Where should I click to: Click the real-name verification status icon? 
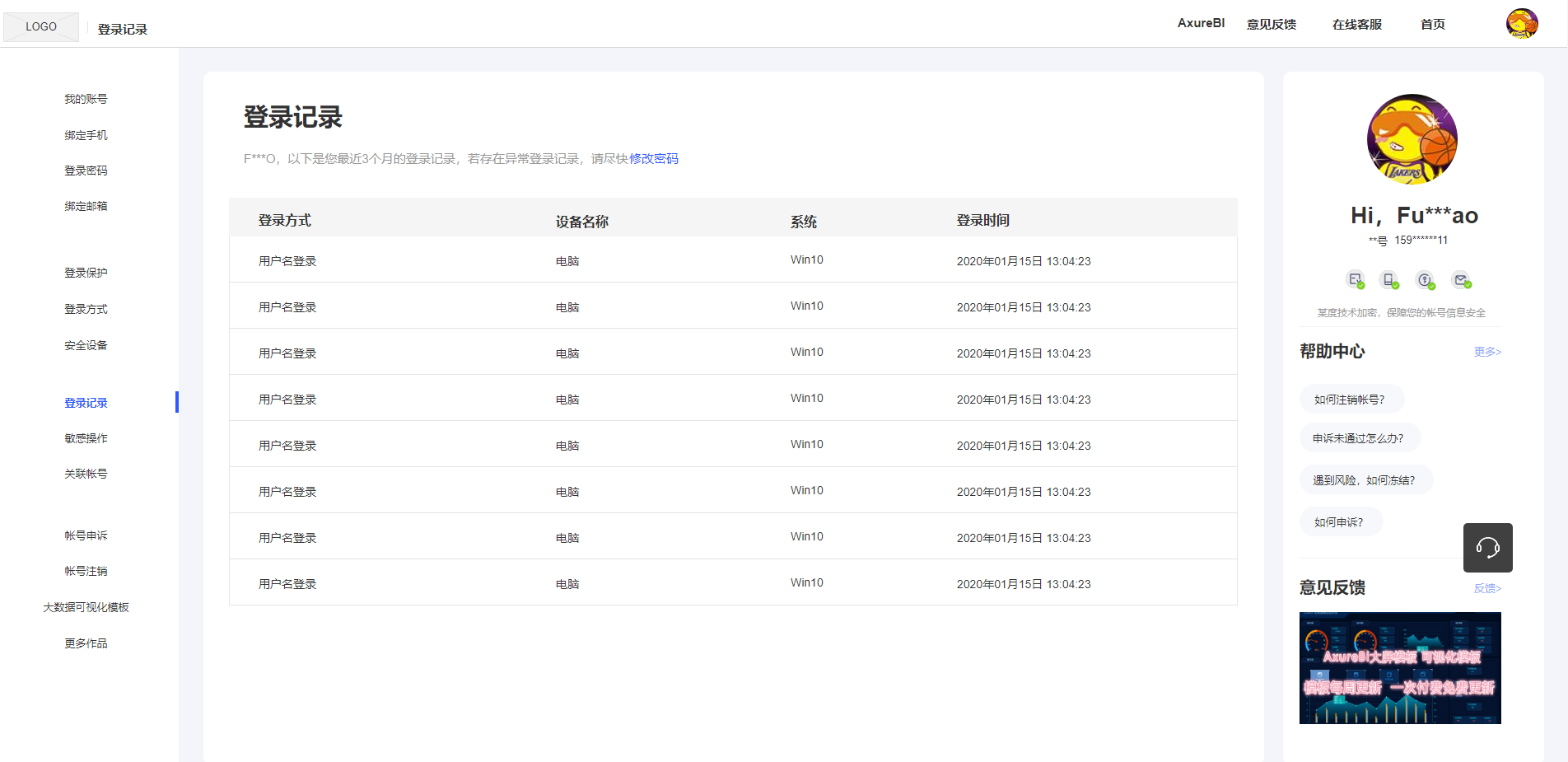coord(1356,280)
